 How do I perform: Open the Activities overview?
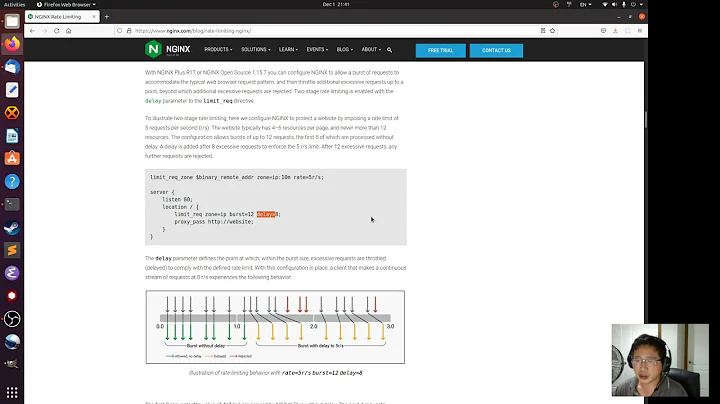pos(14,4)
